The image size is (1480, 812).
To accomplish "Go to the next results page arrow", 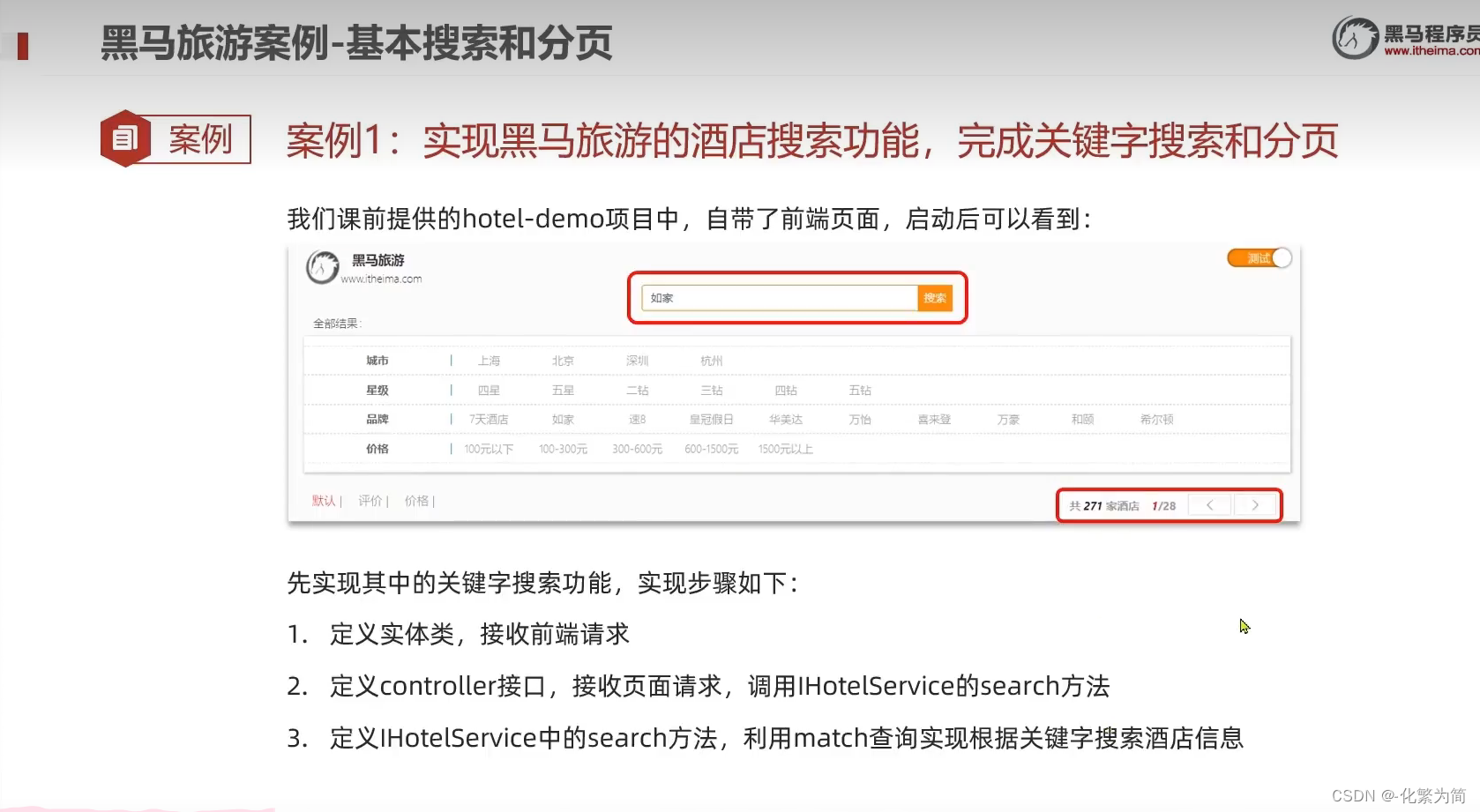I will tap(1255, 505).
